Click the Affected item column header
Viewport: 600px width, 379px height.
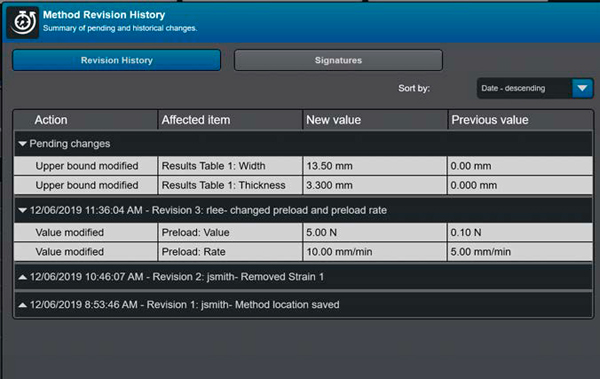230,120
